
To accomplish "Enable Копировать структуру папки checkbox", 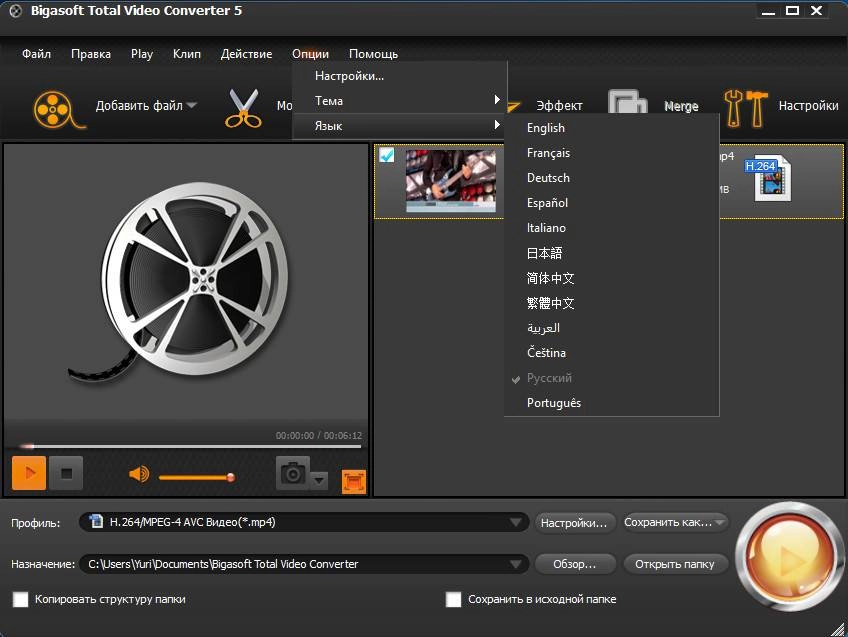I will coord(21,599).
